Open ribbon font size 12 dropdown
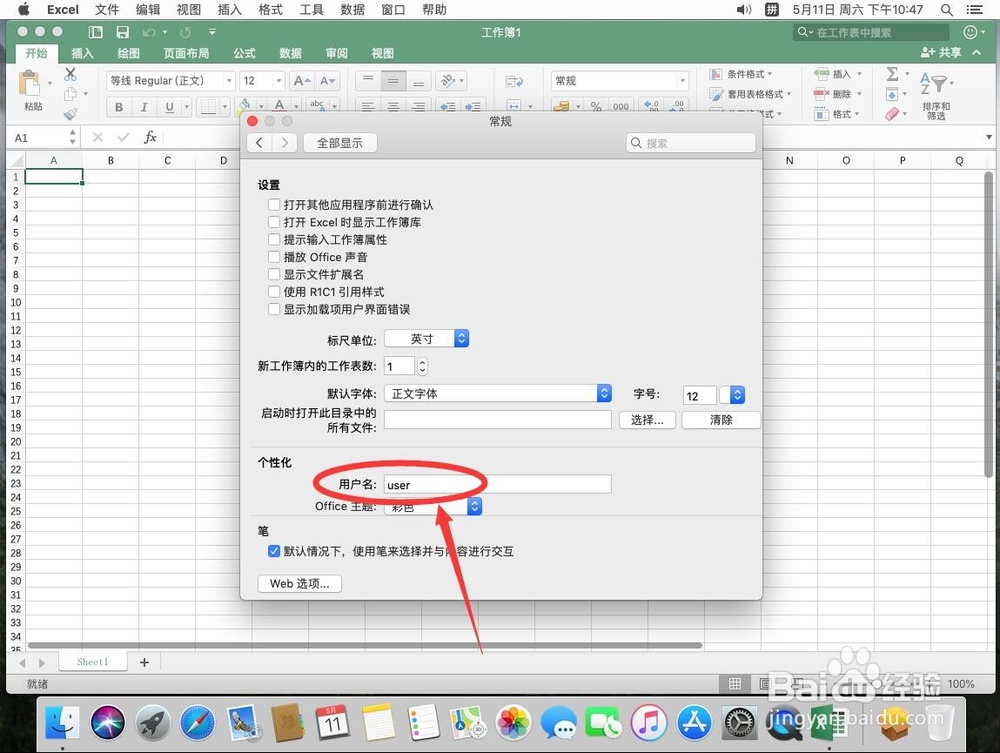The height and width of the screenshot is (753, 1000). point(279,81)
